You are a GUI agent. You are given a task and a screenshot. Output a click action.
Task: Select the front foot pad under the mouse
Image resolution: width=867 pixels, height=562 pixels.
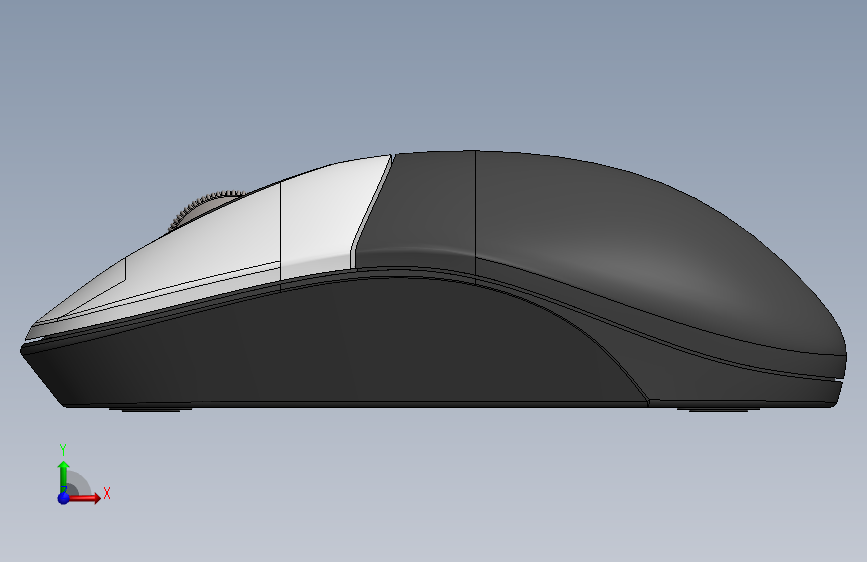[150, 409]
